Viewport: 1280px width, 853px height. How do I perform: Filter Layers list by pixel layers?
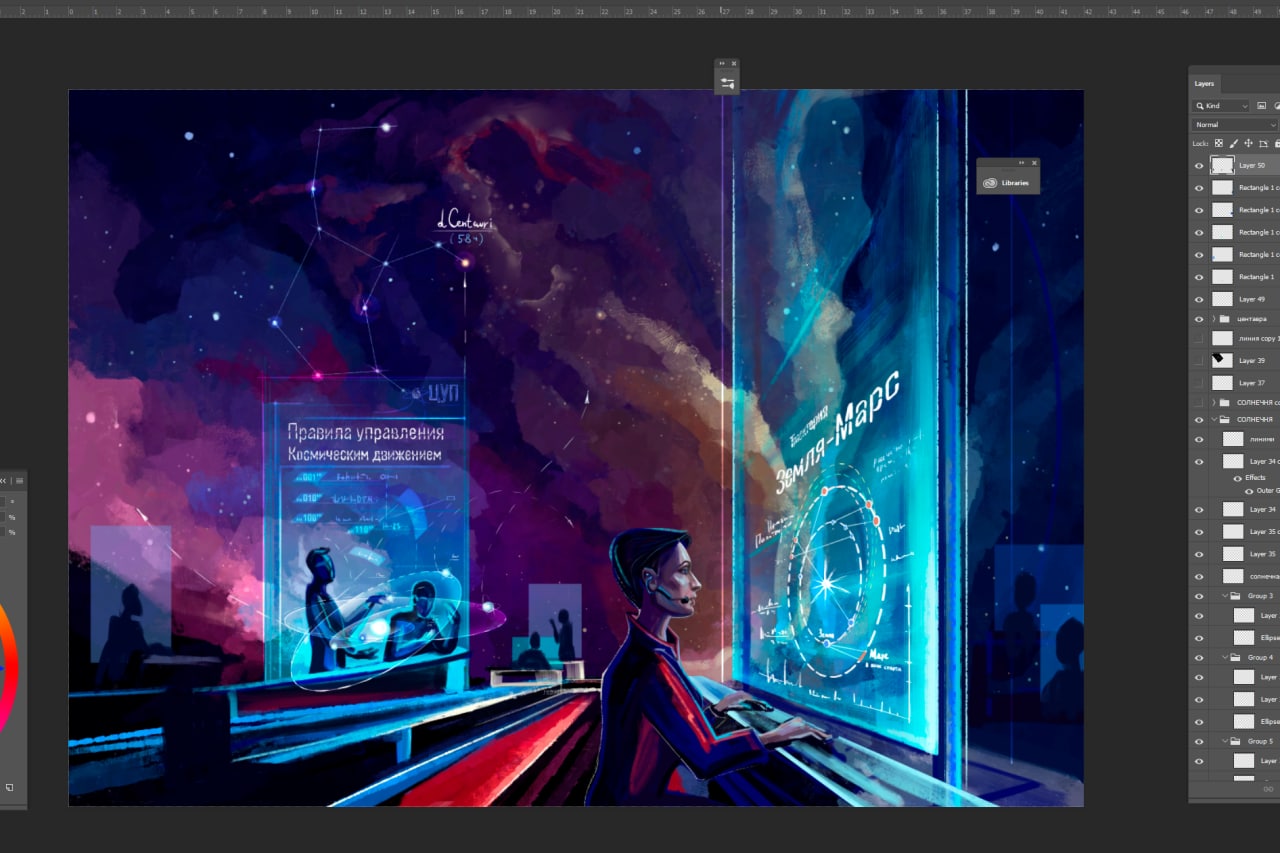point(1261,105)
